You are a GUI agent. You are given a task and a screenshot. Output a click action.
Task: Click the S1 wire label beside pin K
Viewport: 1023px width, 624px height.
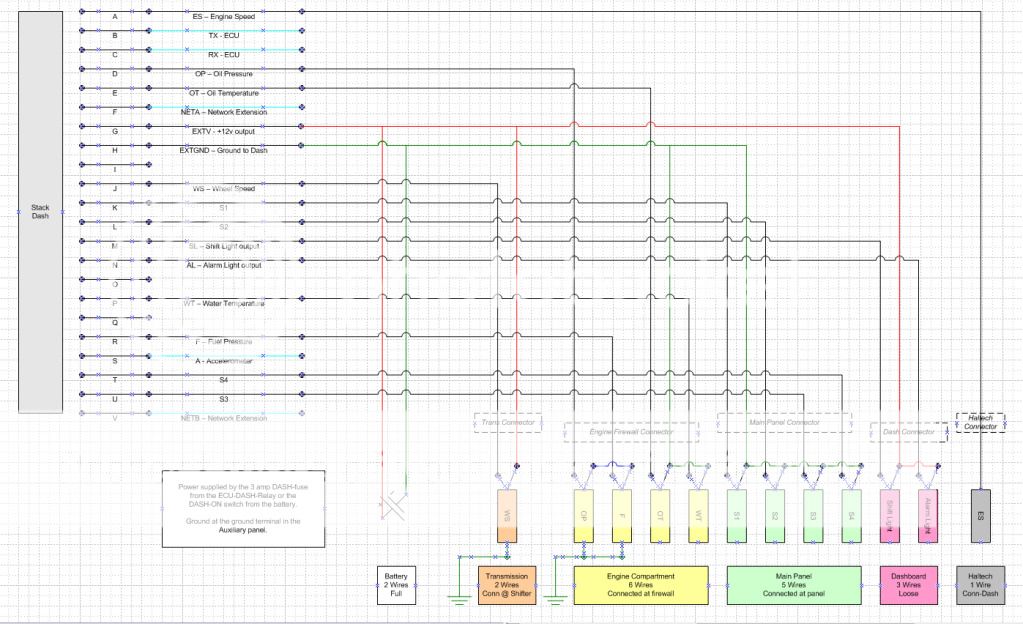[224, 208]
